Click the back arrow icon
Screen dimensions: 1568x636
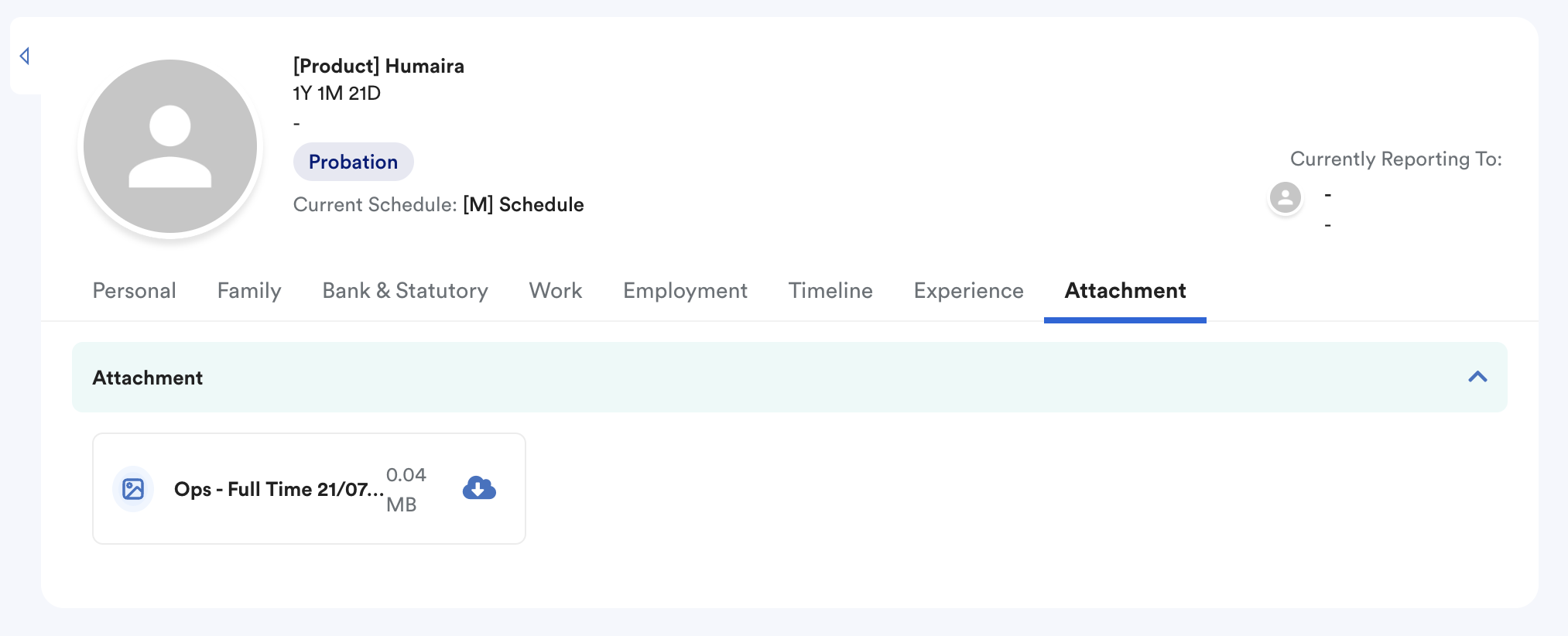[x=25, y=56]
